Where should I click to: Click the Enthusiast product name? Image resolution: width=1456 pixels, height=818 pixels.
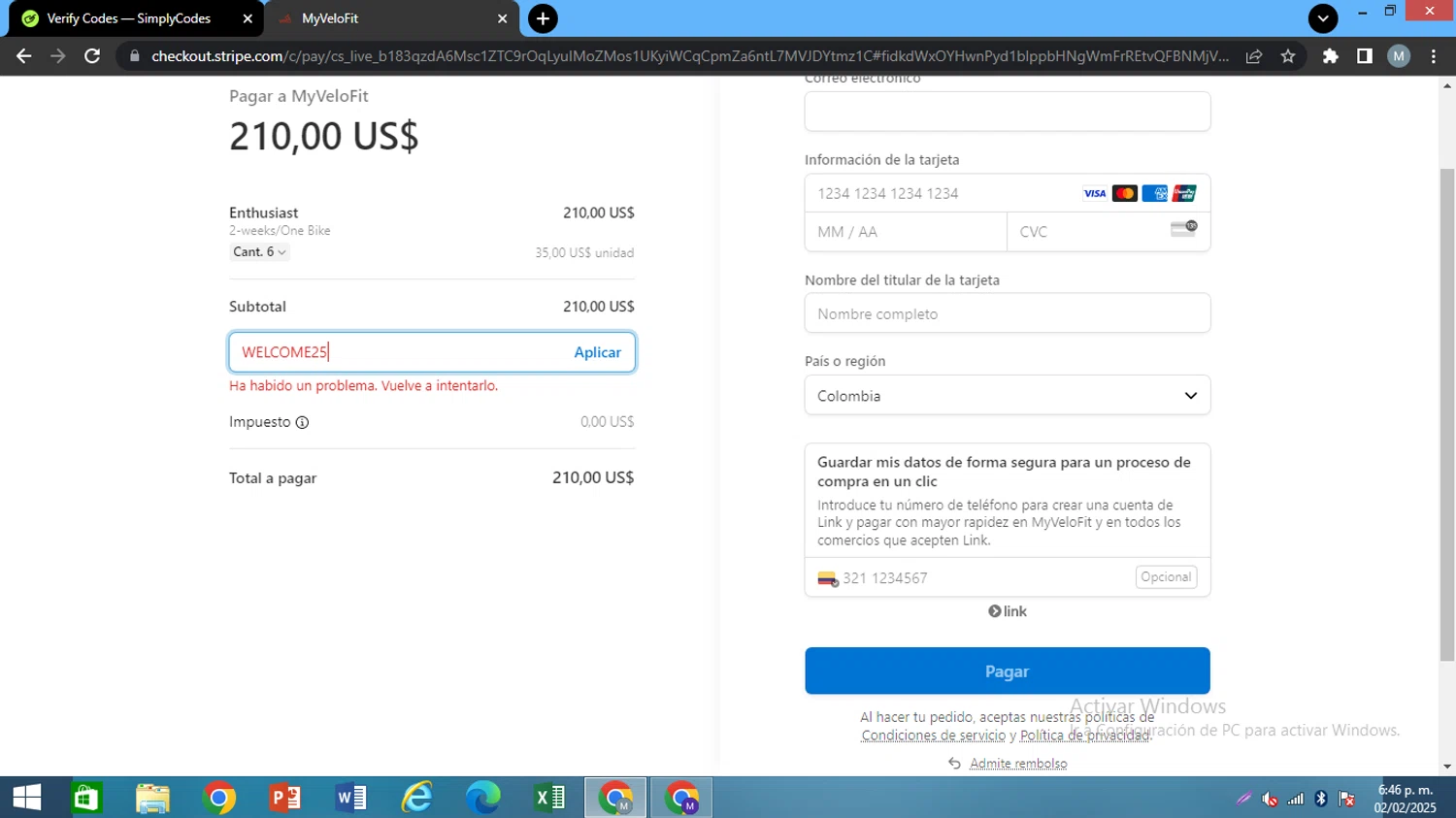[264, 213]
